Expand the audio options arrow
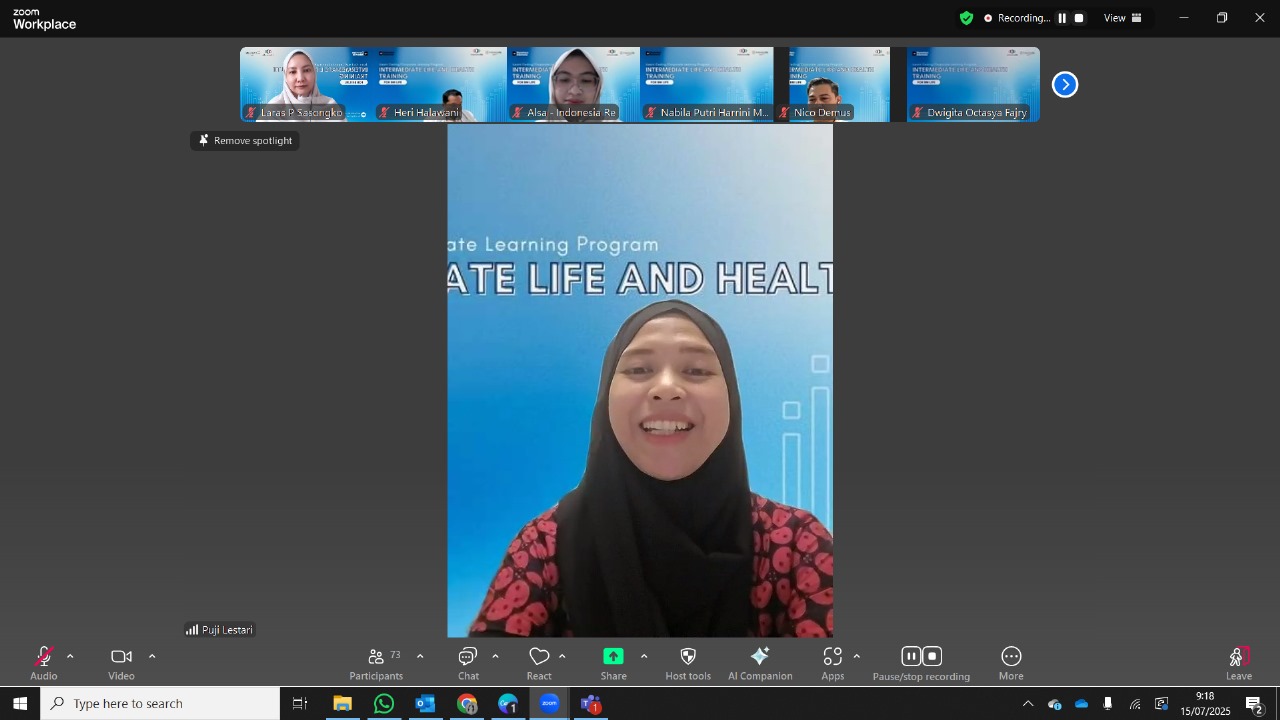 pos(70,657)
